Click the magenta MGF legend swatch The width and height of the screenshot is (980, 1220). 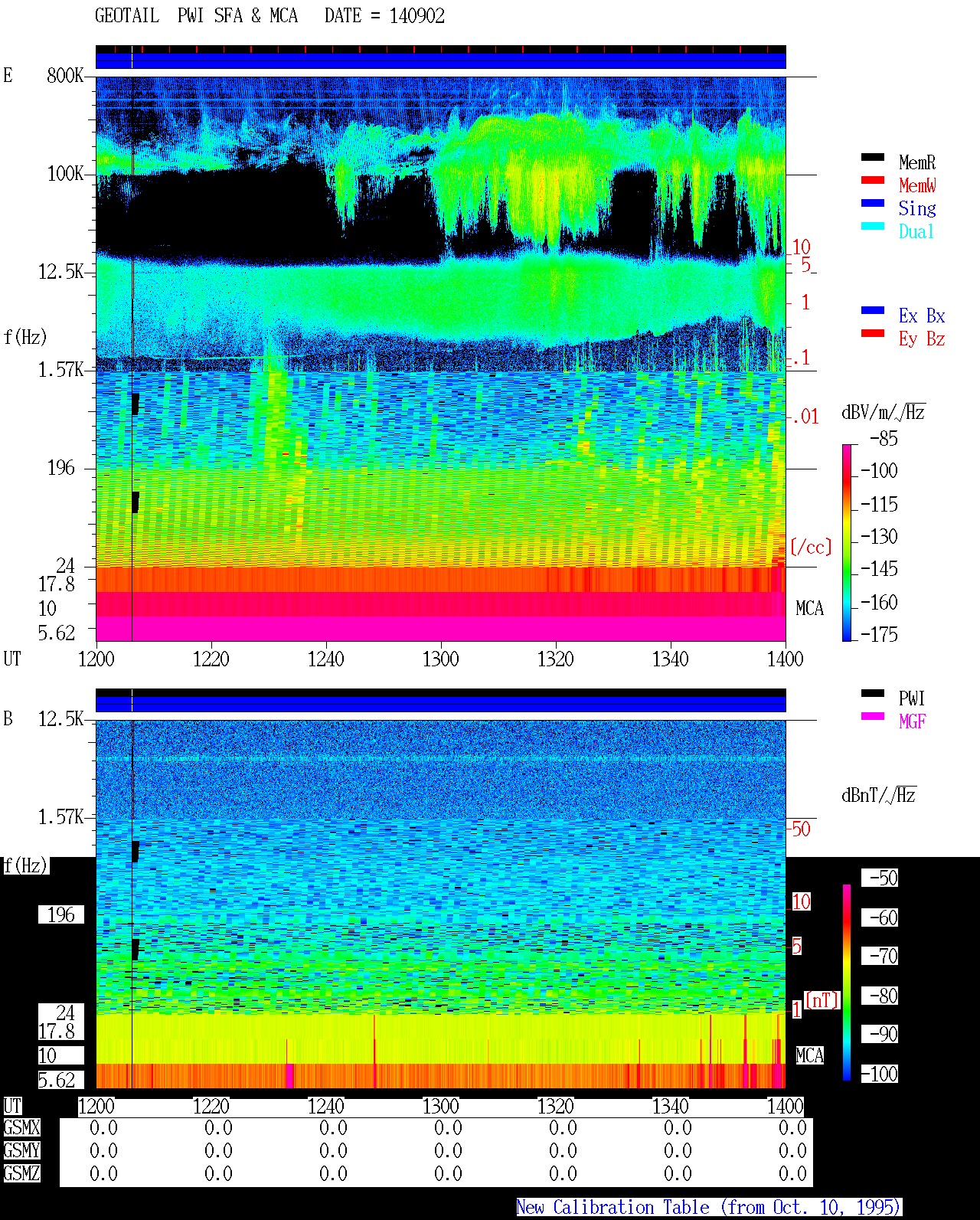tap(873, 717)
